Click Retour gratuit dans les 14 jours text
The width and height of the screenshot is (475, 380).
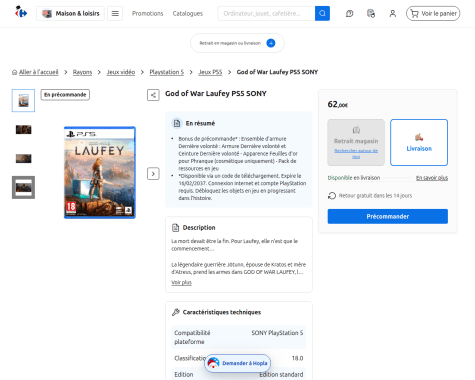(x=375, y=196)
